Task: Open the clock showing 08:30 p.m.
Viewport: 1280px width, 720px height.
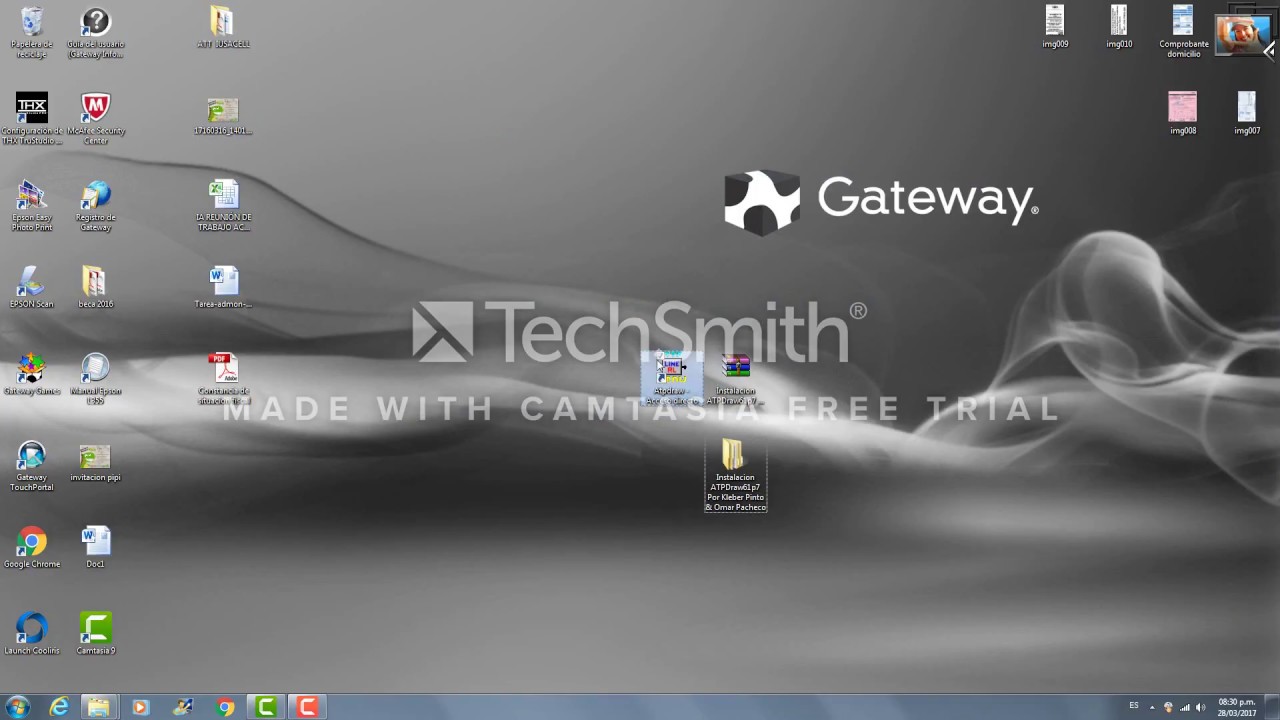Action: [x=1236, y=707]
